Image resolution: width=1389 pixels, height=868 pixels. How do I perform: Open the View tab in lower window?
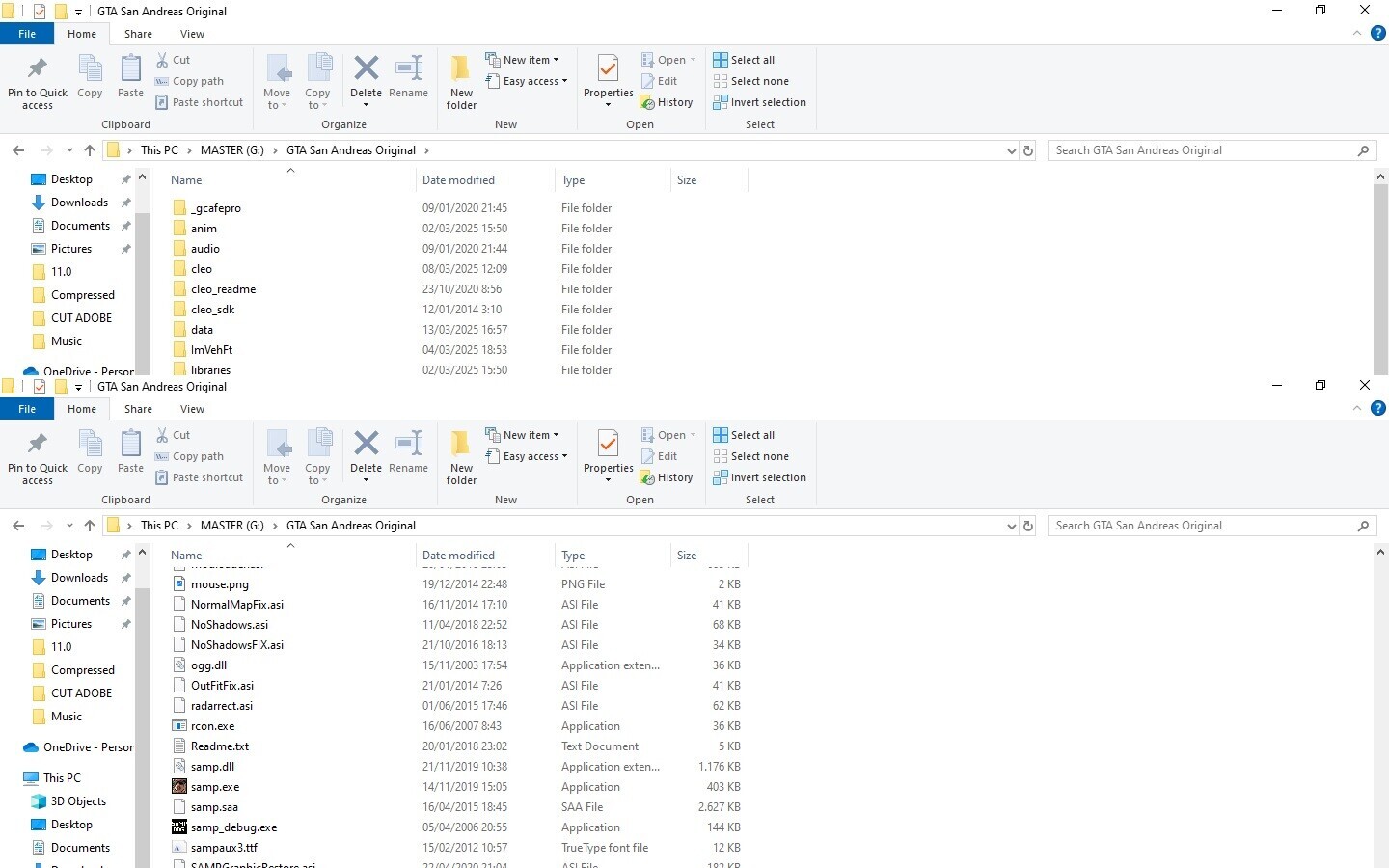click(x=192, y=409)
